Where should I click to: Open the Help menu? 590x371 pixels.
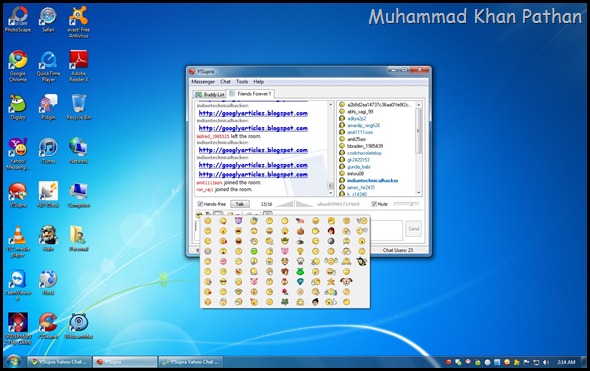259,82
